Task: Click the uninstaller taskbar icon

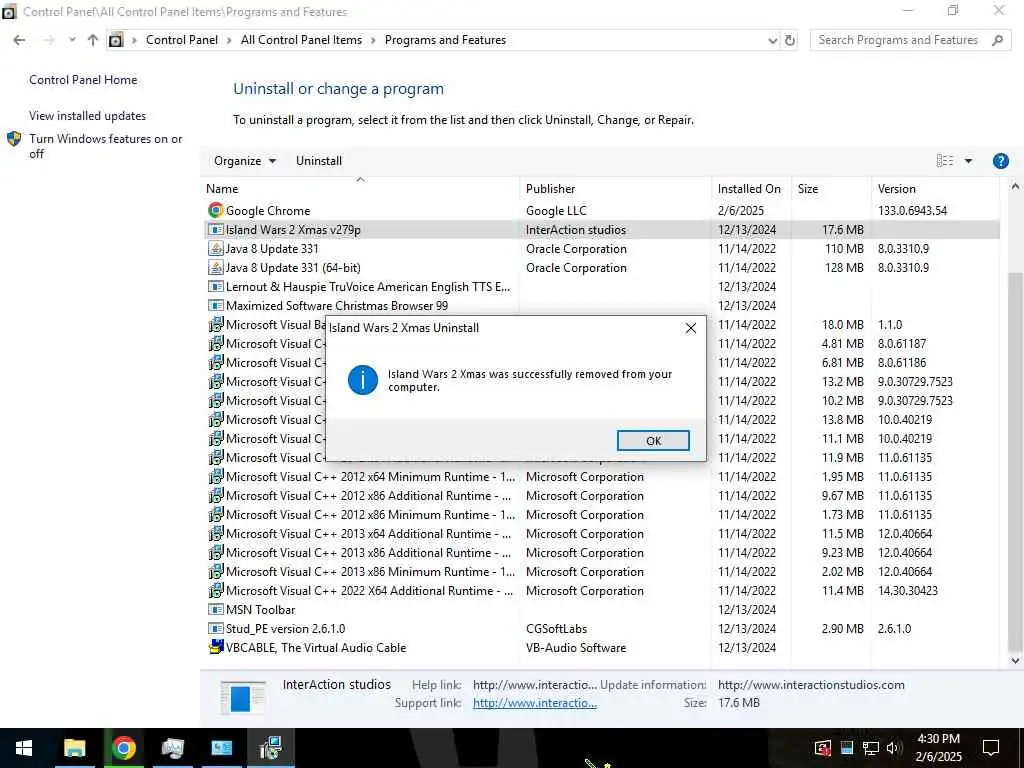Action: point(270,748)
